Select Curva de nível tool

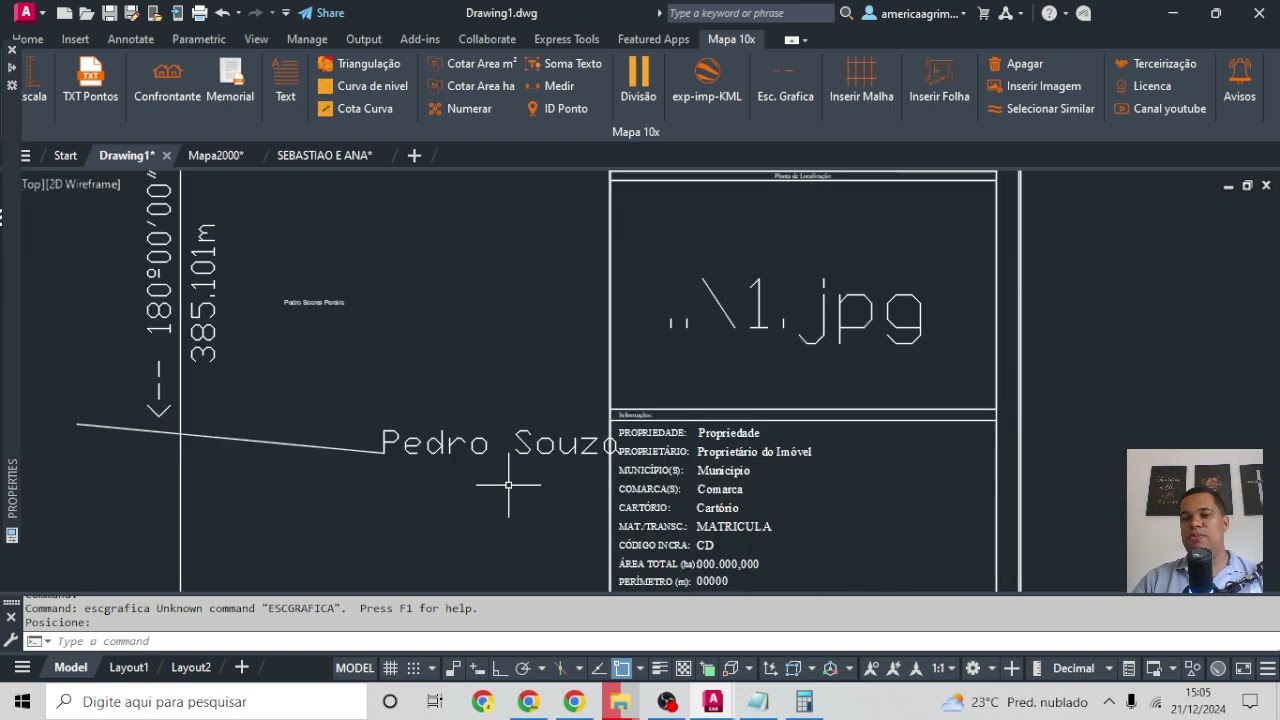pyautogui.click(x=362, y=86)
